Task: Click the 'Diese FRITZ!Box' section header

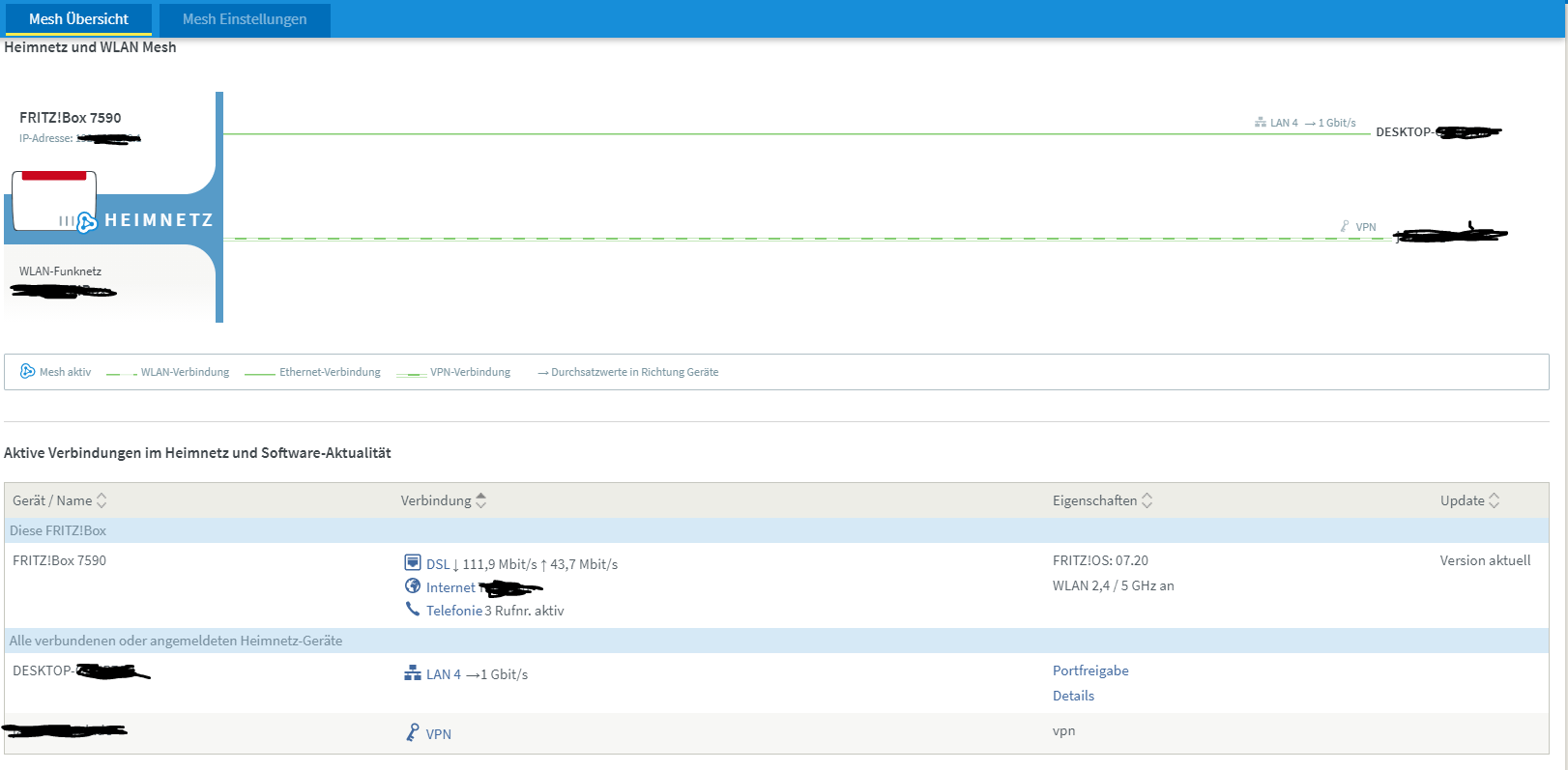Action: click(58, 530)
